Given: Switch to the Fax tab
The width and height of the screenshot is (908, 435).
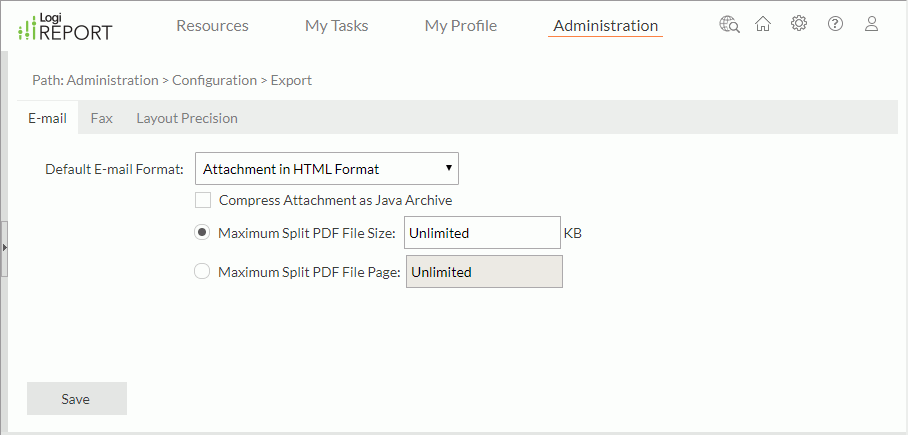Looking at the screenshot, I should tap(101, 118).
